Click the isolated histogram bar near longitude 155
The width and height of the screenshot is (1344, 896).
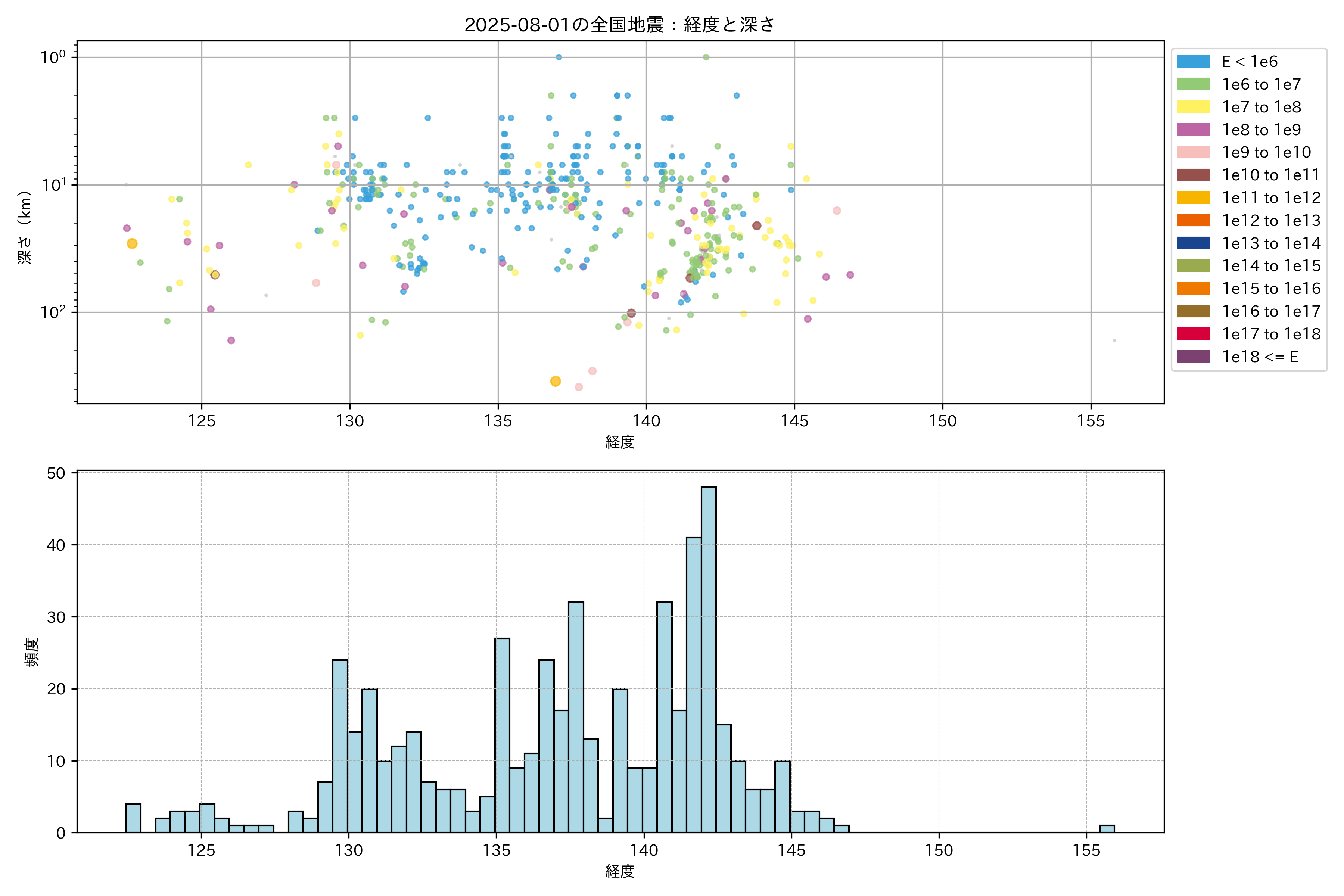(1107, 828)
